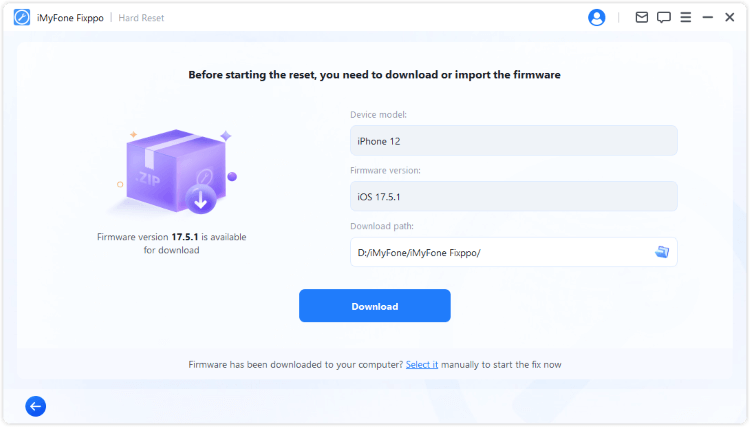
Task: Minimize the Fixppo window
Action: coord(708,18)
